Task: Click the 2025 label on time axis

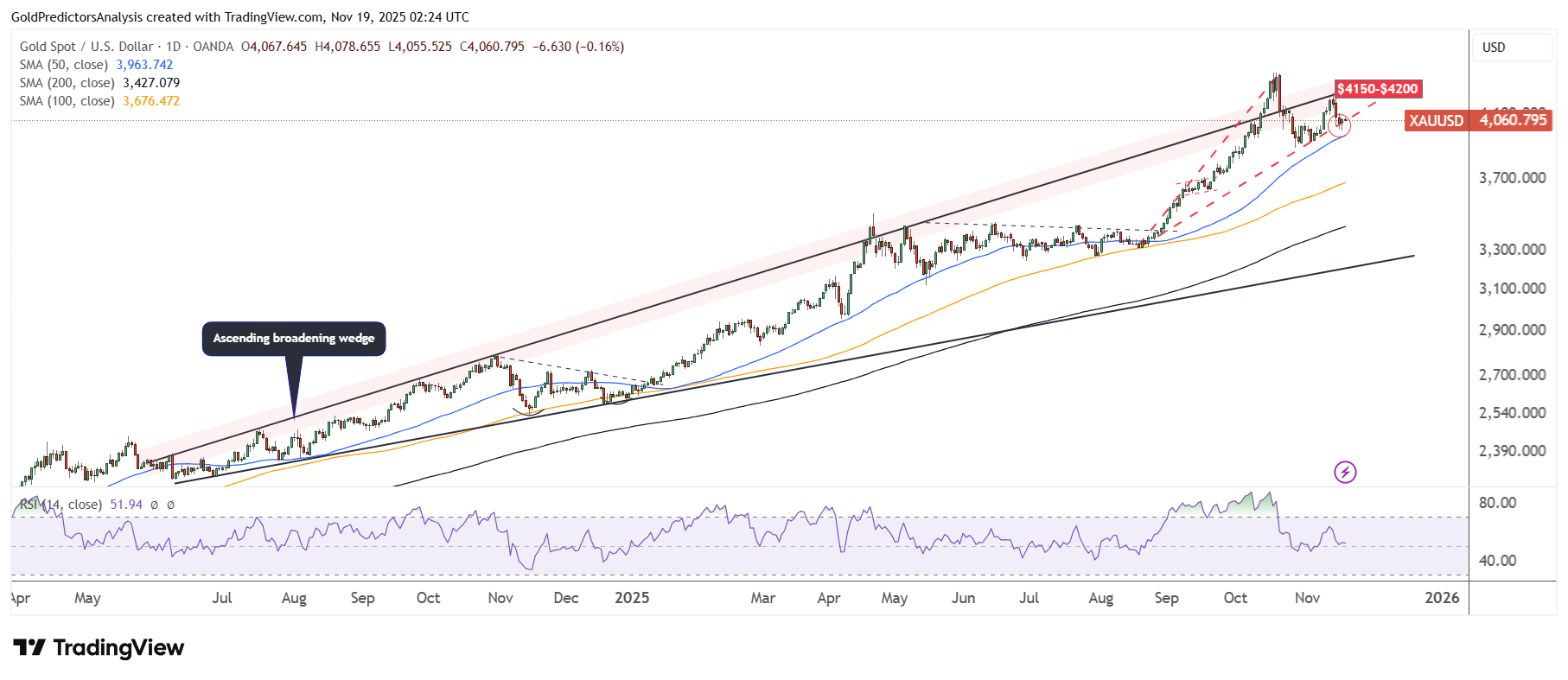Action: 632,598
